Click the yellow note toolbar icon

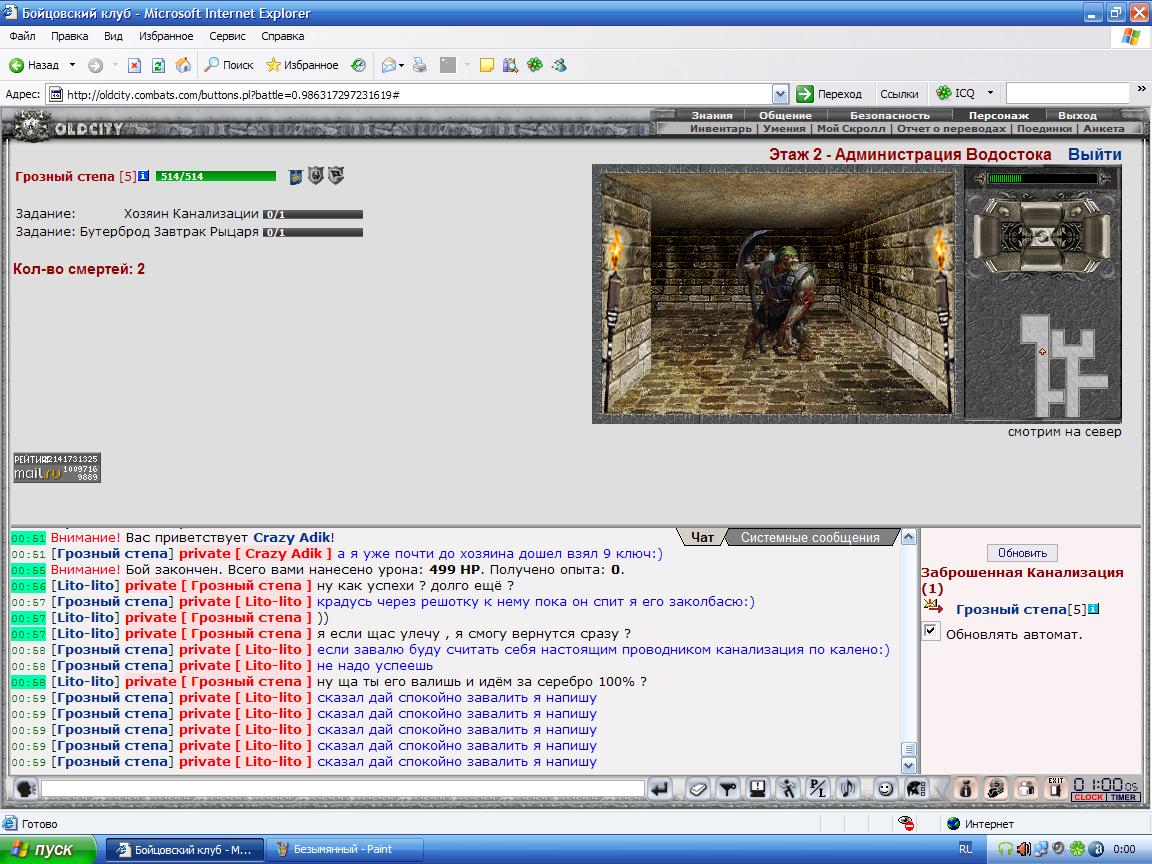pyautogui.click(x=486, y=65)
